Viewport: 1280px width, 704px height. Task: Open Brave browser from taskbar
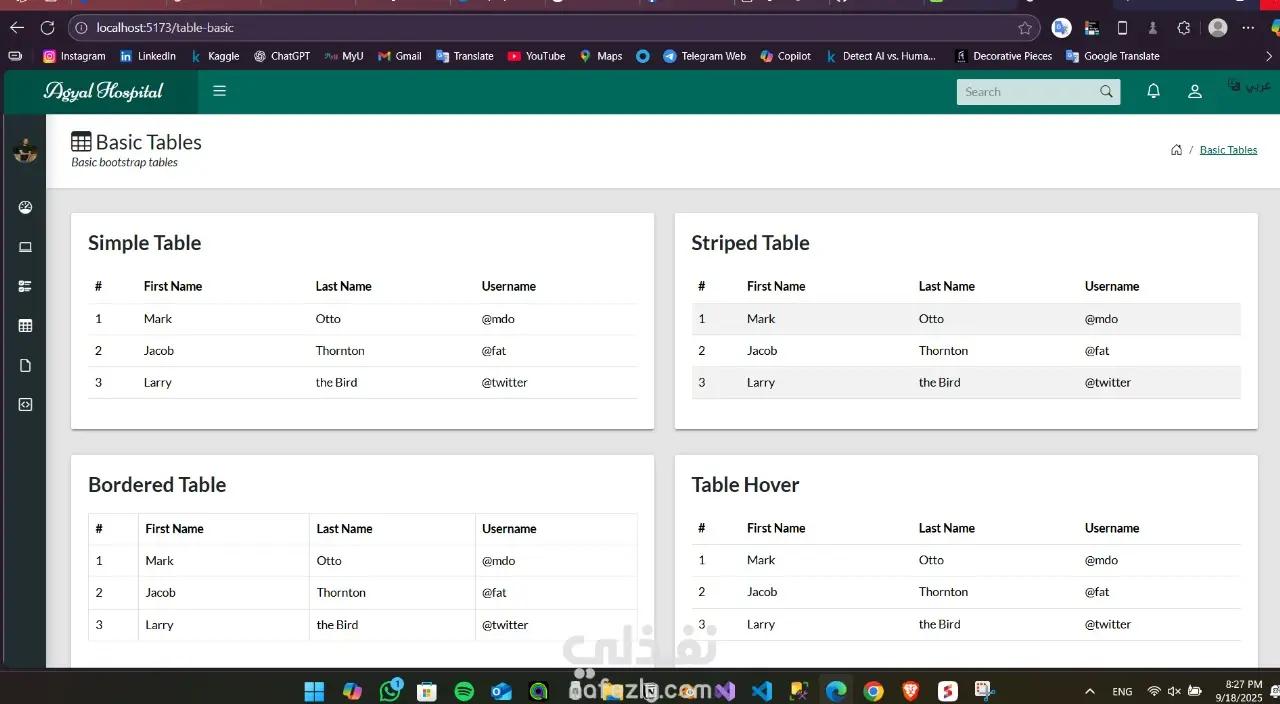click(x=910, y=691)
